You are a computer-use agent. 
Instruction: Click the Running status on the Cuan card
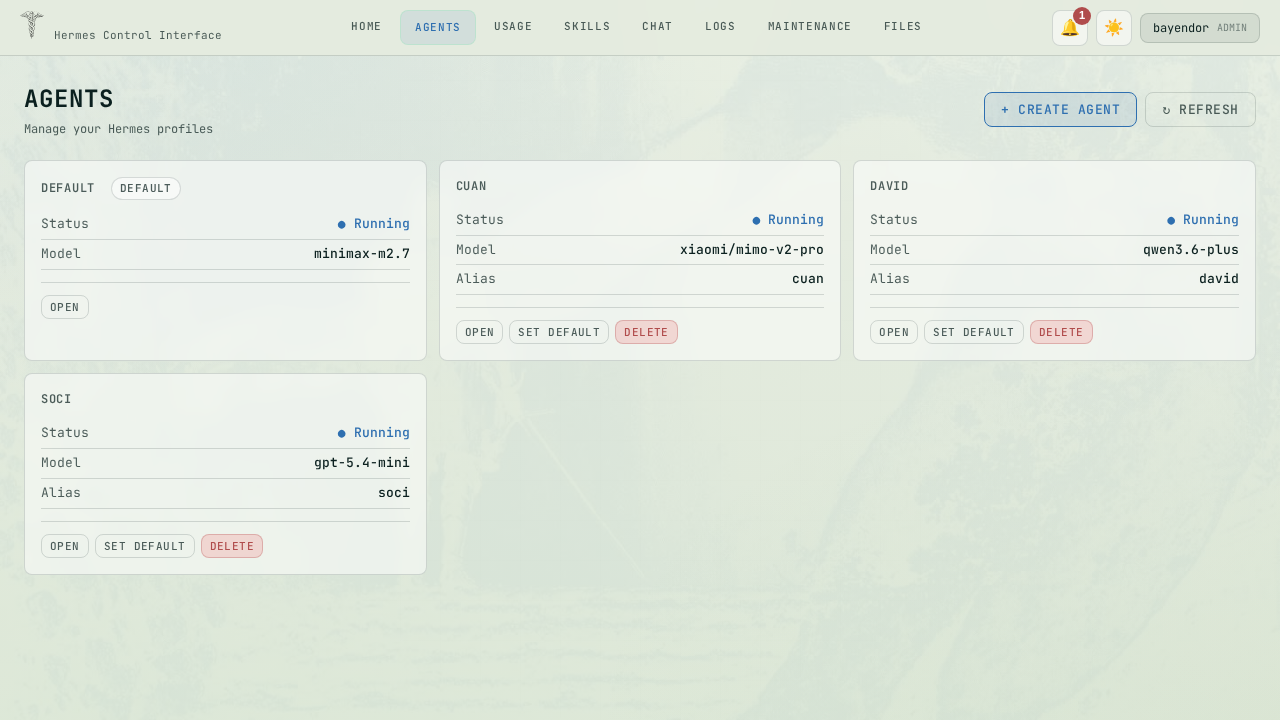click(x=788, y=220)
